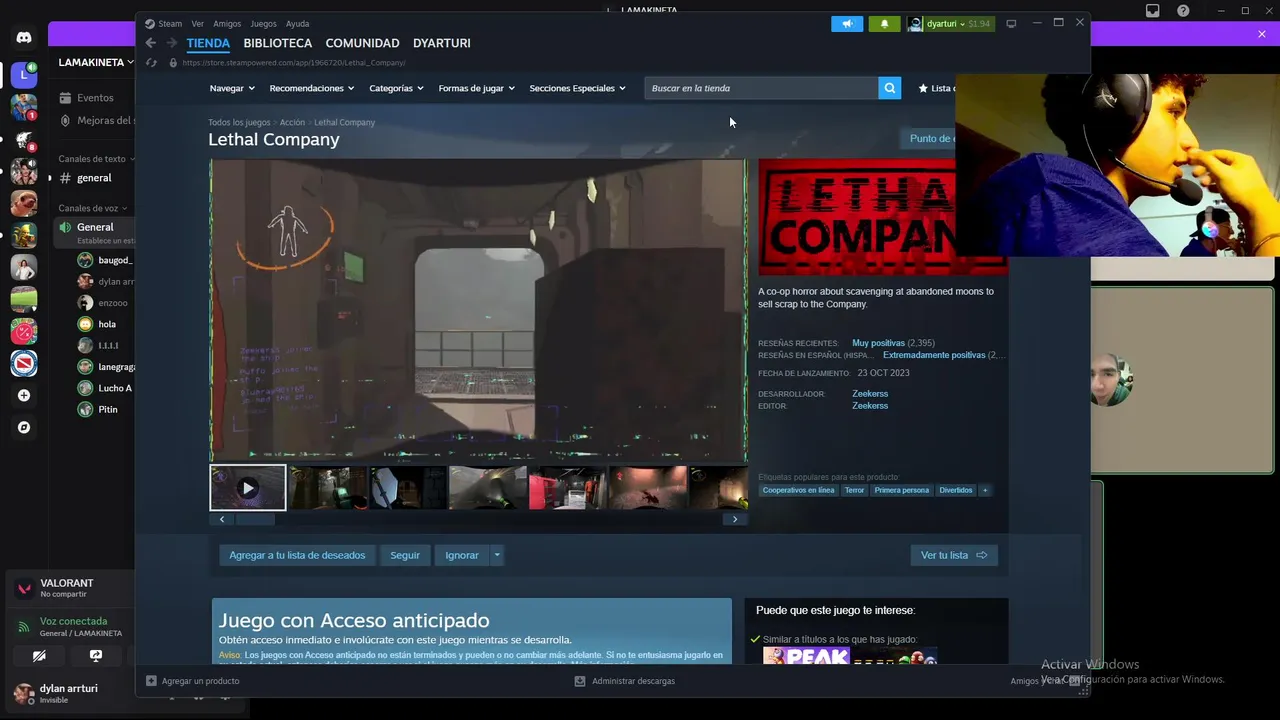Select the Terror tag

click(x=854, y=490)
